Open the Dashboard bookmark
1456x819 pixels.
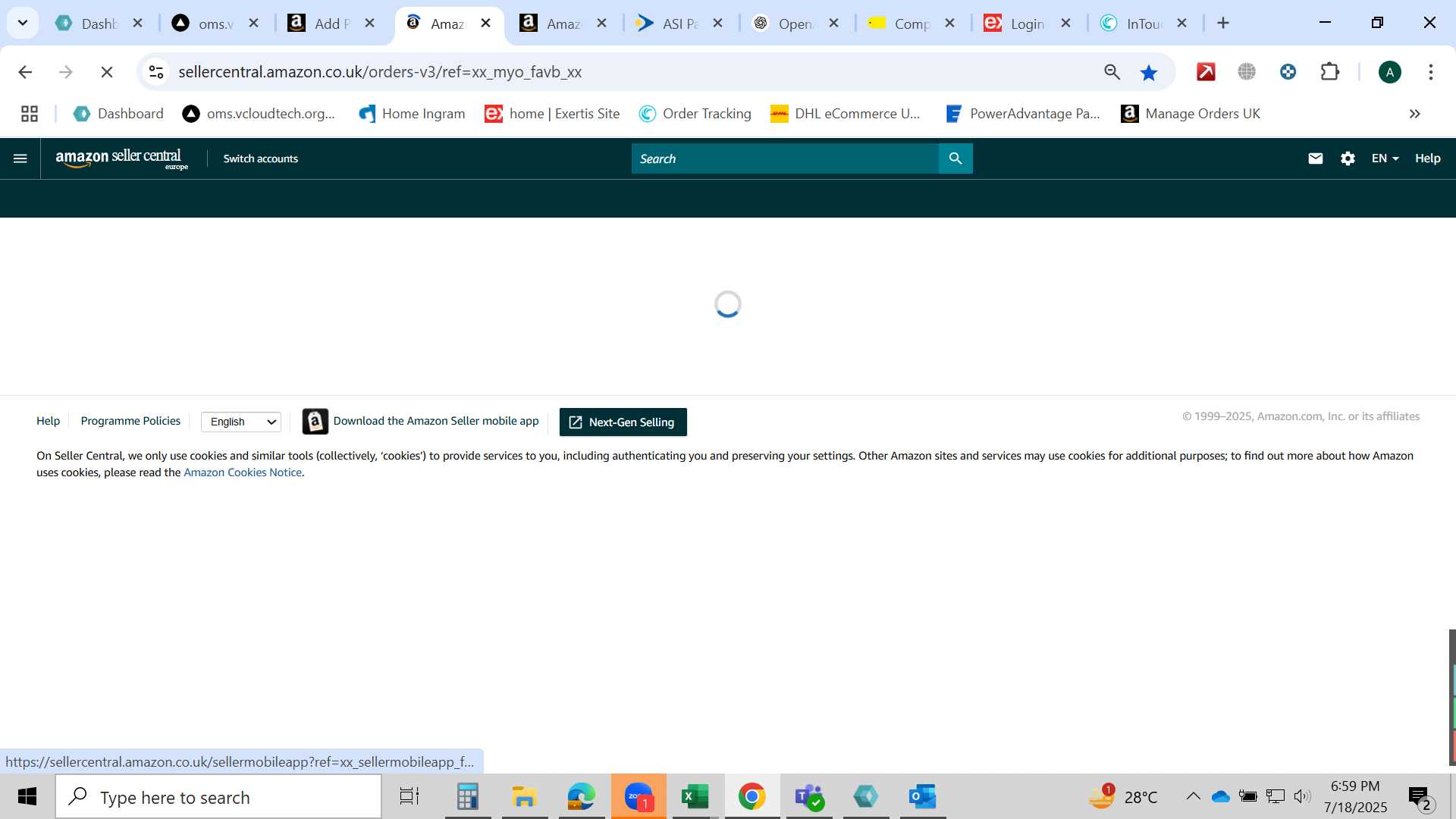[x=118, y=114]
